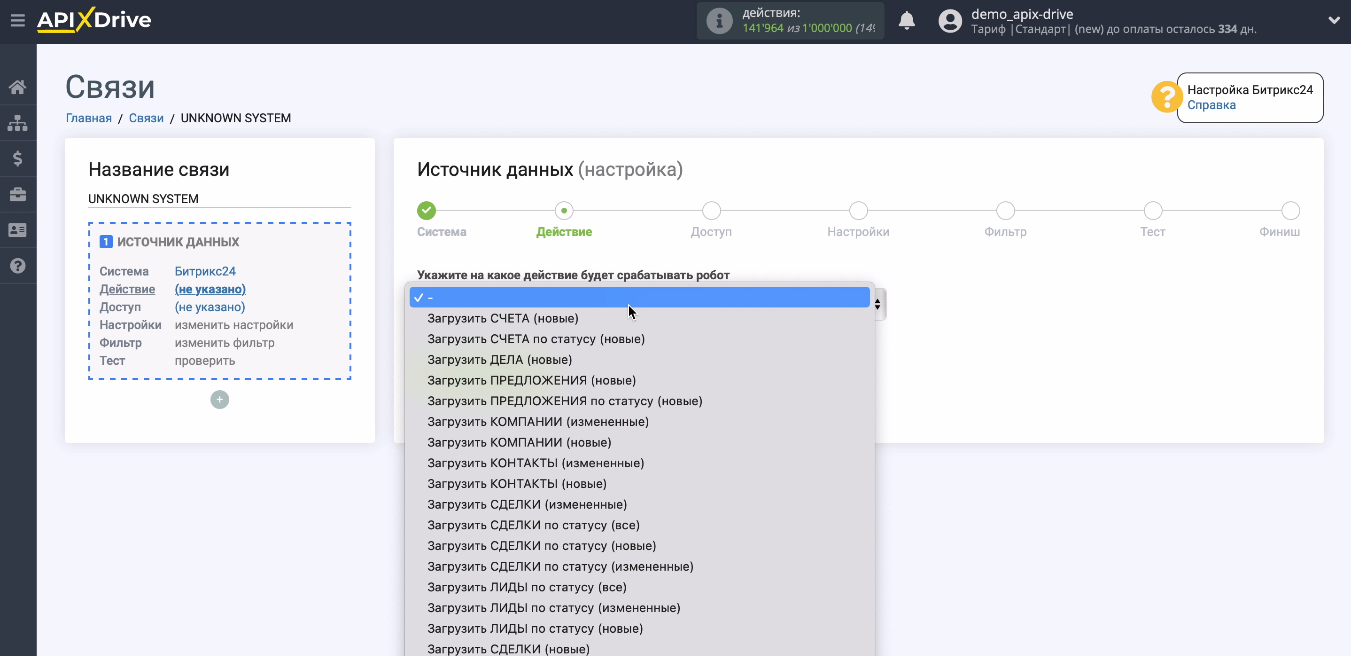Click изменить фильтр link
The width and height of the screenshot is (1351, 656).
tap(225, 343)
